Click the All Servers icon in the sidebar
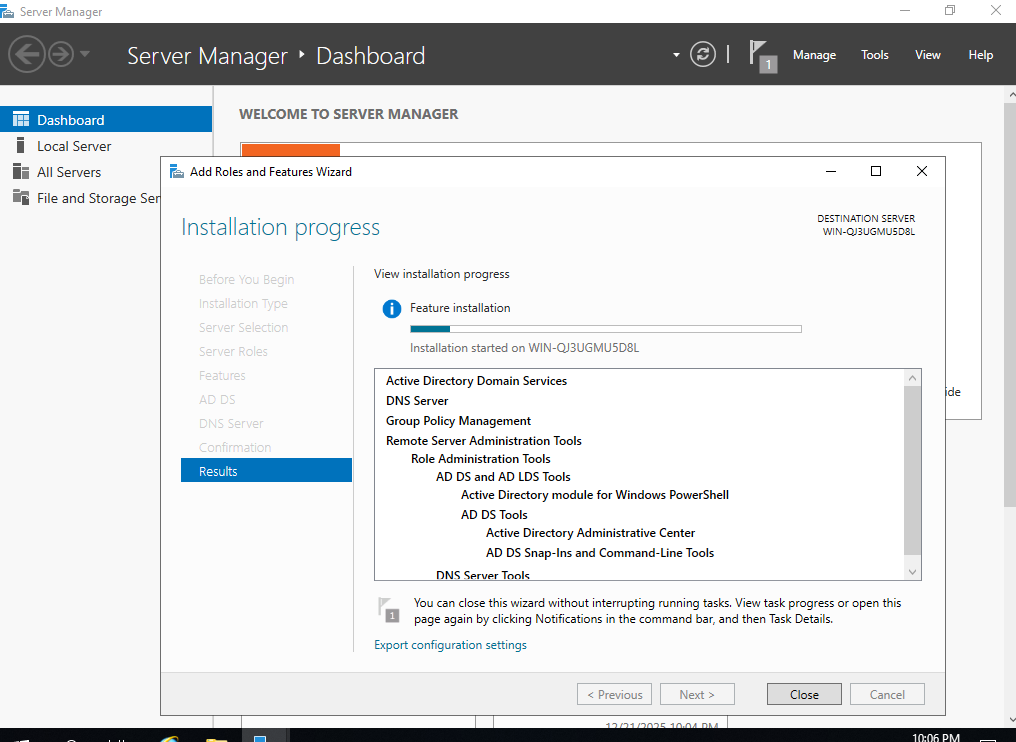The image size is (1016, 742). (21, 172)
